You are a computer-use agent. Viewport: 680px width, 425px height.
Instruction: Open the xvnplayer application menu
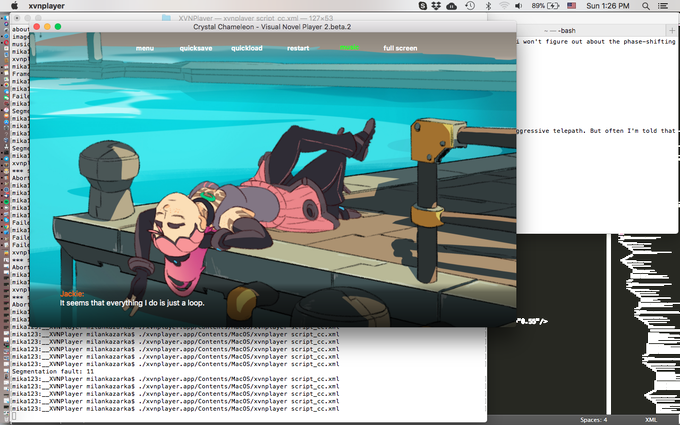pos(47,6)
